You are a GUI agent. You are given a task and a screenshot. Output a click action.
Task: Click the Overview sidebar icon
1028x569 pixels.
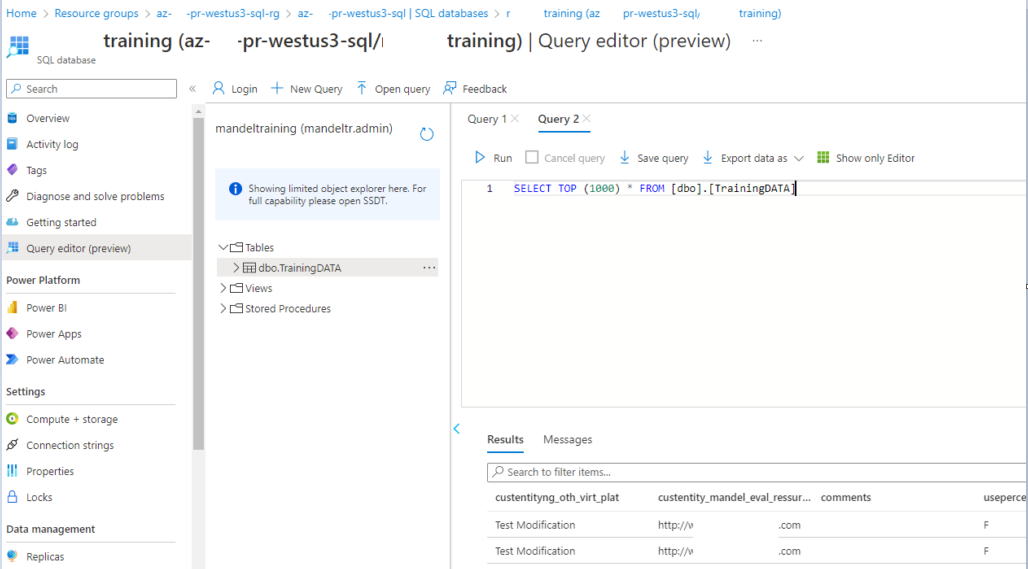point(12,118)
